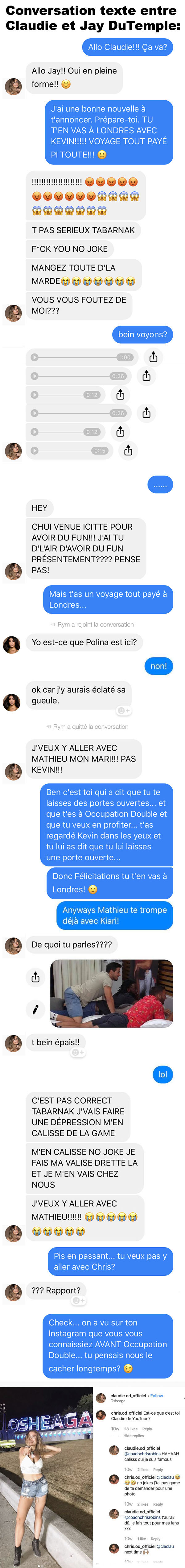Play the first 0:26 voice message

coord(35,376)
